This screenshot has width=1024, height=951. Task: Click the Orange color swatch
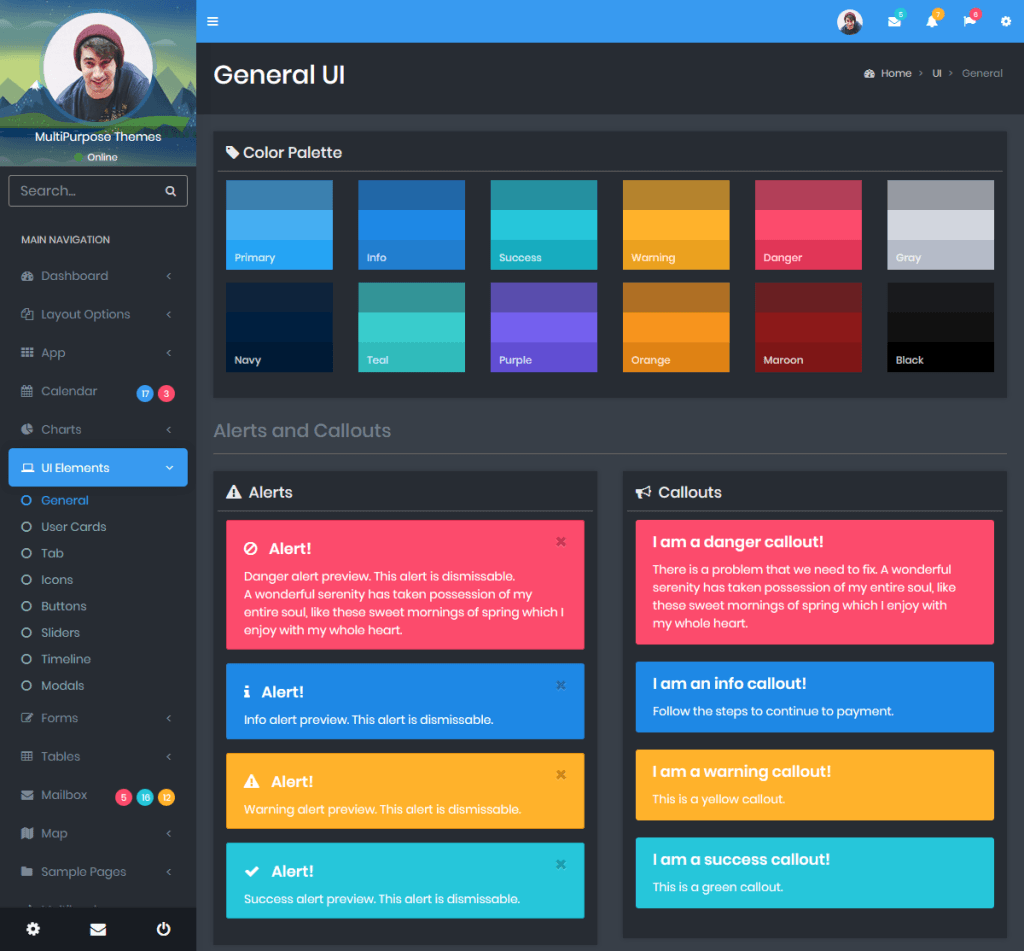tap(676, 327)
